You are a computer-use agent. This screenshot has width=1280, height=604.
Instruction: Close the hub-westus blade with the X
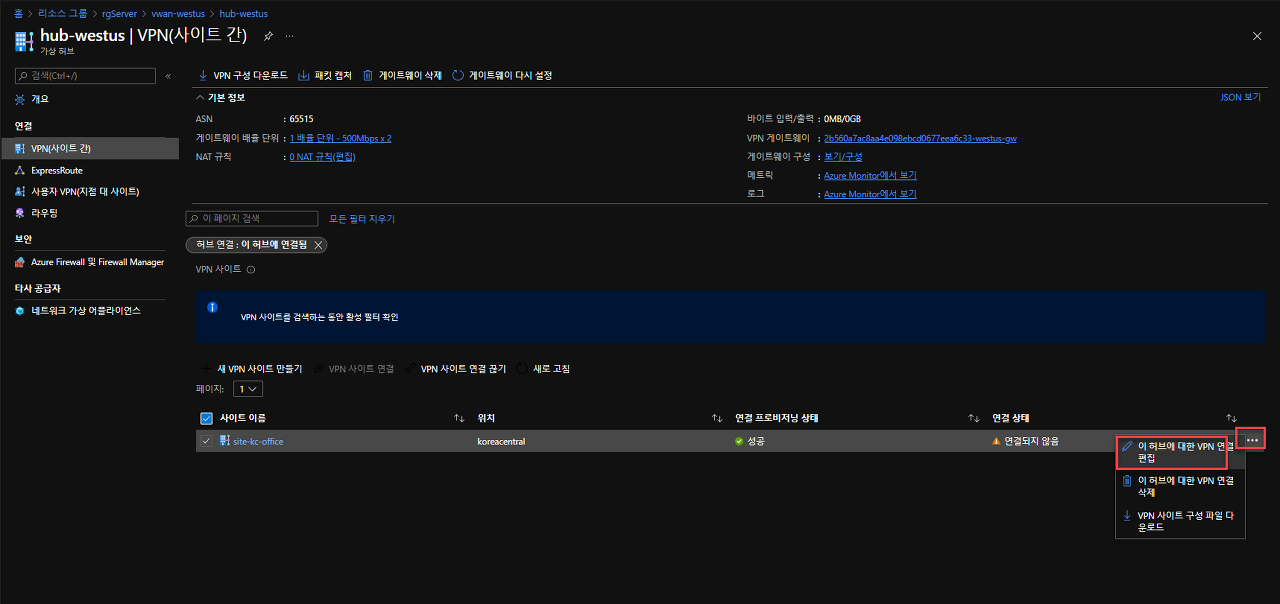coord(1257,36)
